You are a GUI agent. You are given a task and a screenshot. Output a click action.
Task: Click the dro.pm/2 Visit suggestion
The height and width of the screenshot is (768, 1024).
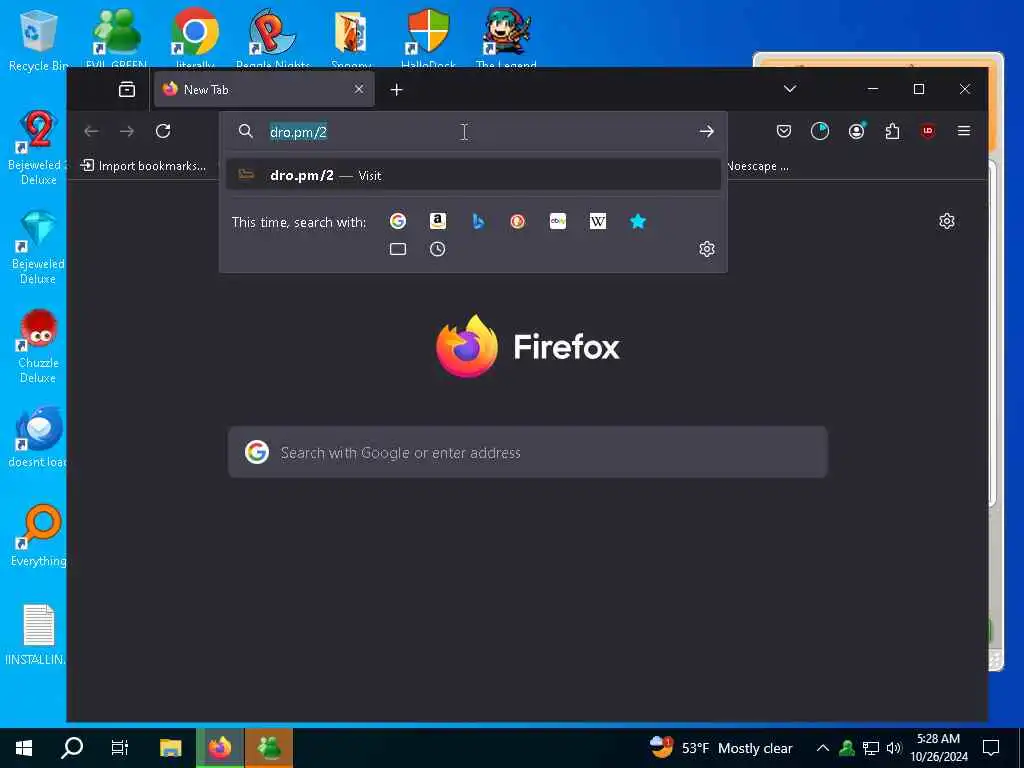pos(473,175)
